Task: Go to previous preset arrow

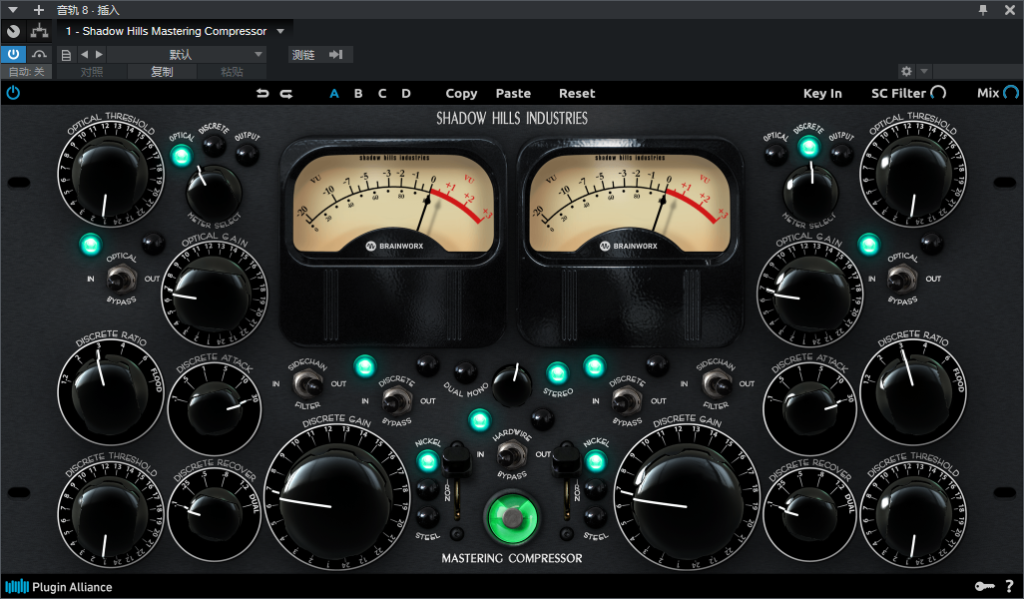Action: [x=84, y=54]
